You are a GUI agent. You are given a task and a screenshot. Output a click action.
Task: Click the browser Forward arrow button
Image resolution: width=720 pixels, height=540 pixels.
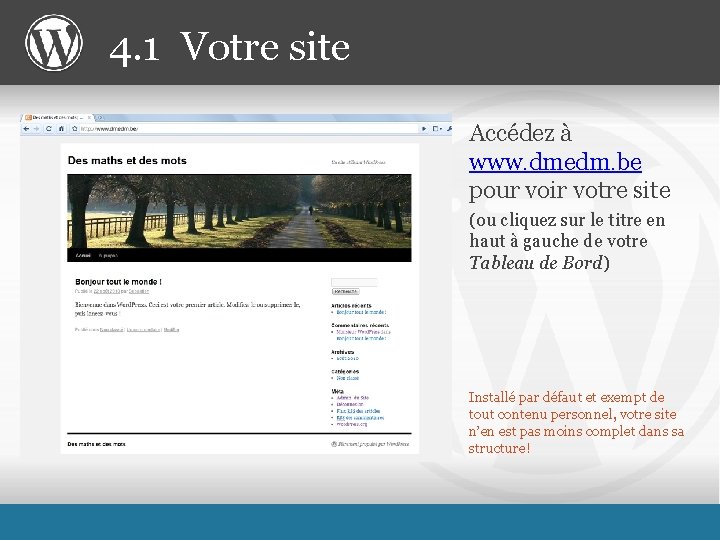(x=36, y=129)
